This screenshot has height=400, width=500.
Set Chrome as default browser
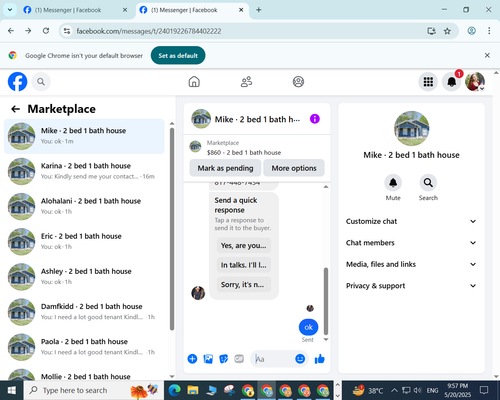178,55
